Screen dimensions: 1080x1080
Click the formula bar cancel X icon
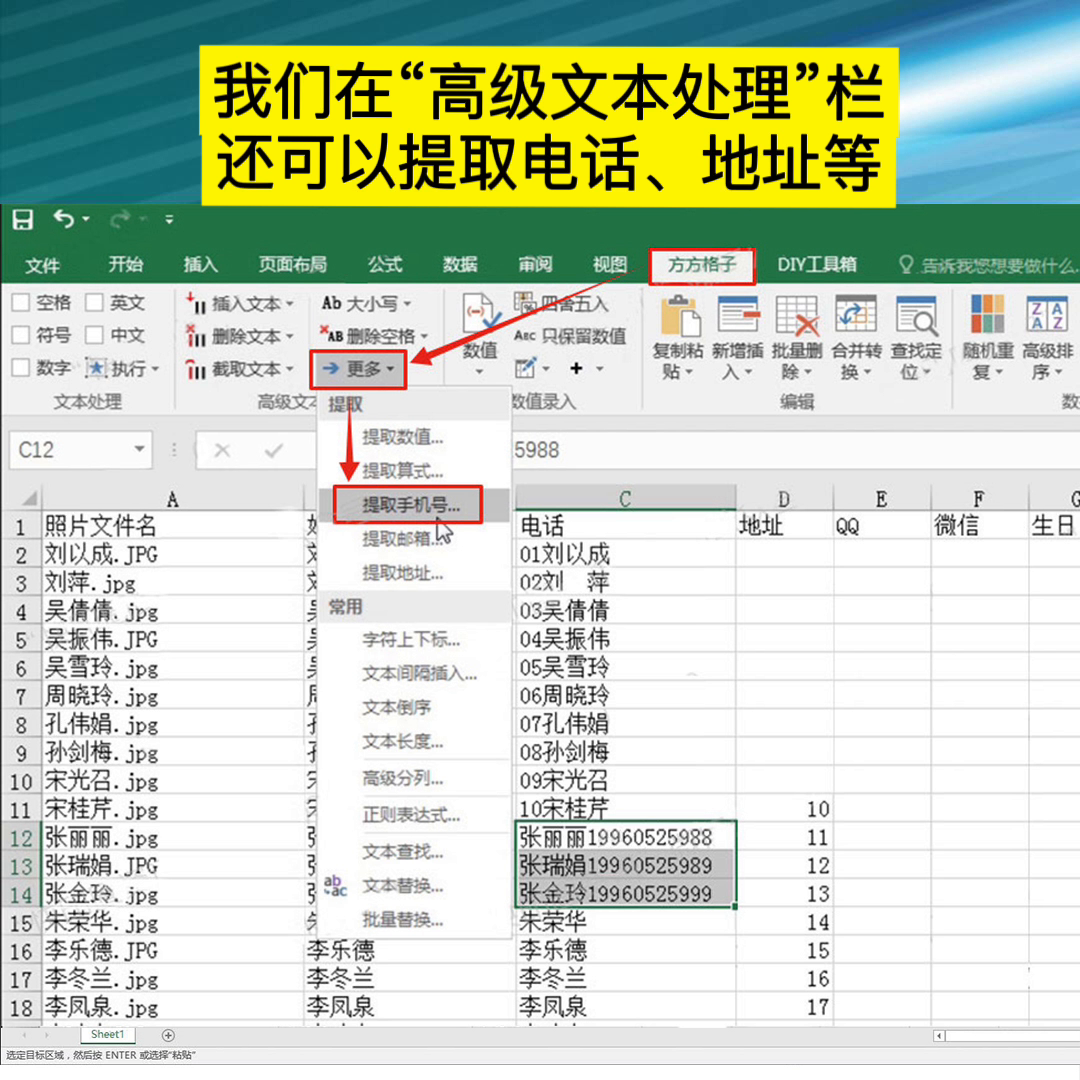tap(222, 450)
